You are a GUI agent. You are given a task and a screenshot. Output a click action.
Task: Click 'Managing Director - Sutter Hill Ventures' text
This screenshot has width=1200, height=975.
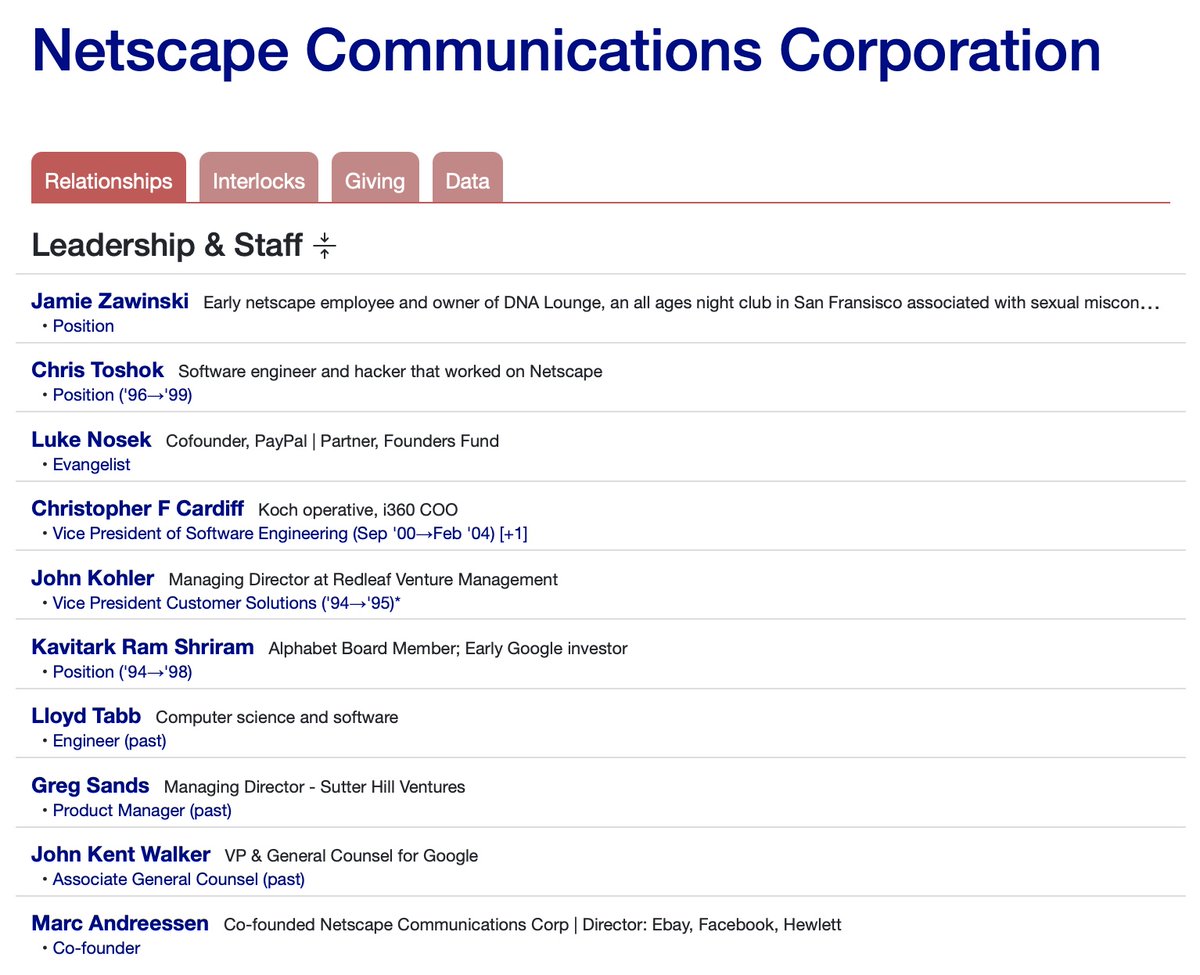(x=314, y=788)
